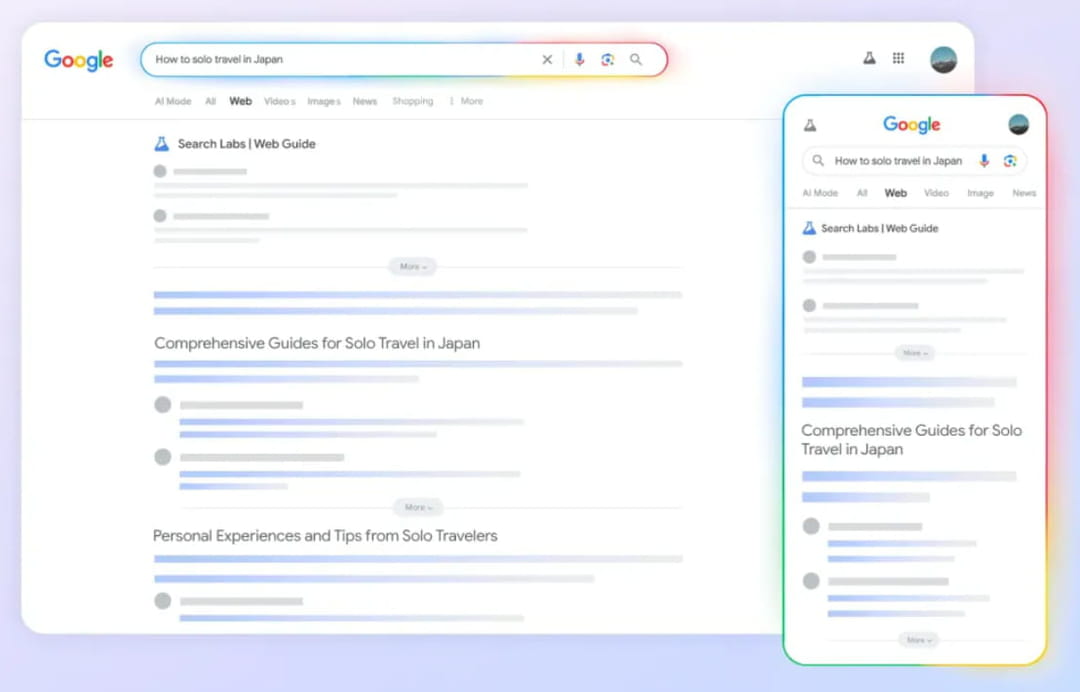Expand first More button under desktop Web Guide

pos(413,266)
